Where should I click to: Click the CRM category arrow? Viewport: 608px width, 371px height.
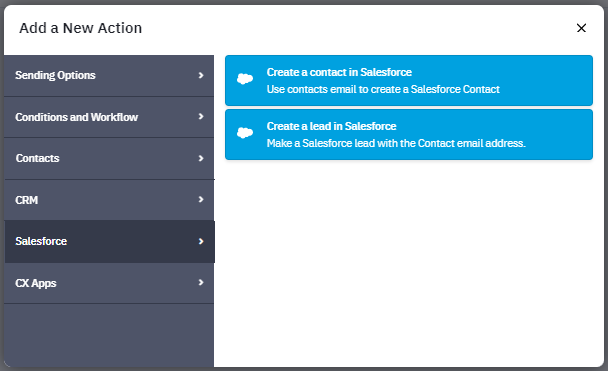point(201,199)
